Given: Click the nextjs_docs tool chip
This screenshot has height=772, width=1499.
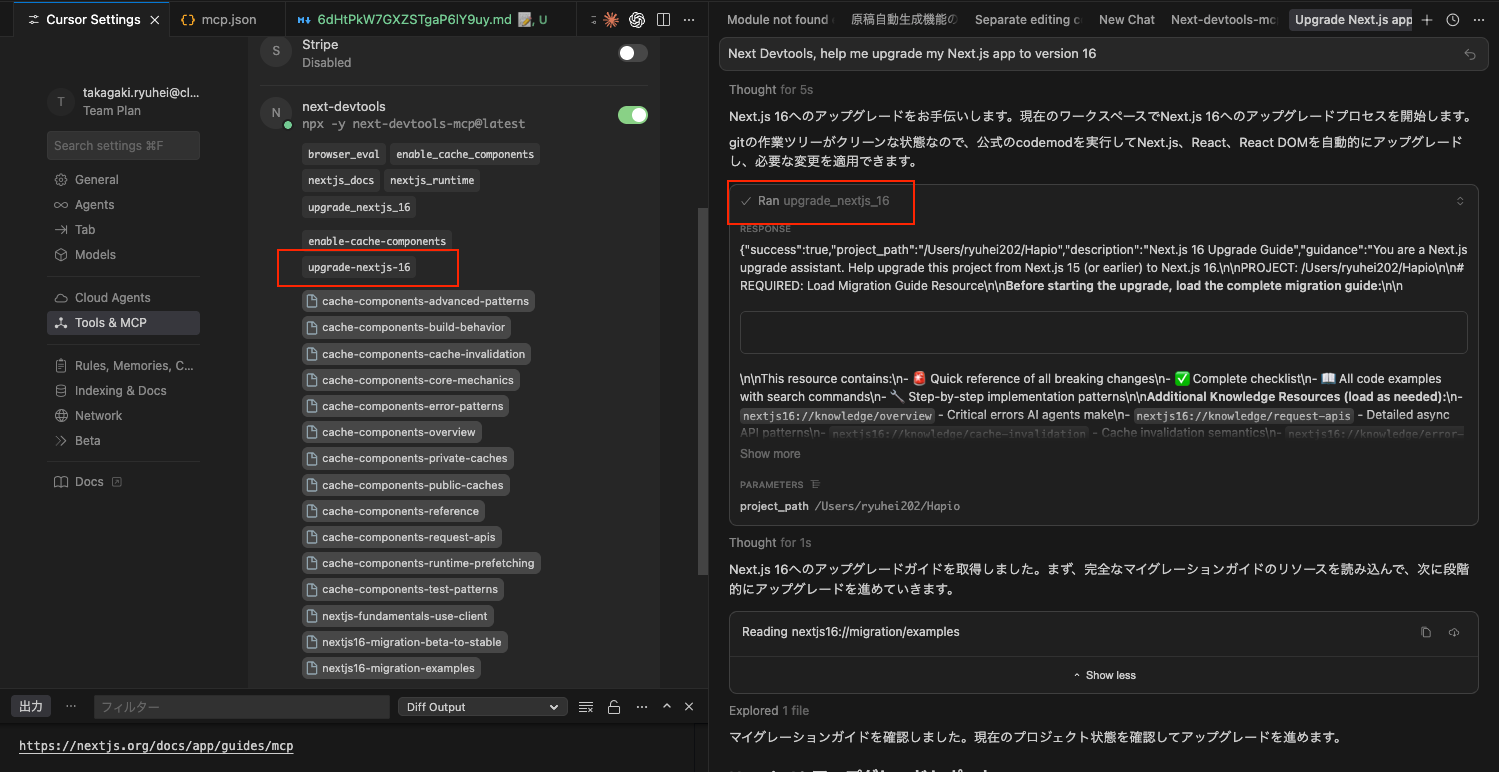Looking at the screenshot, I should click(x=341, y=181).
